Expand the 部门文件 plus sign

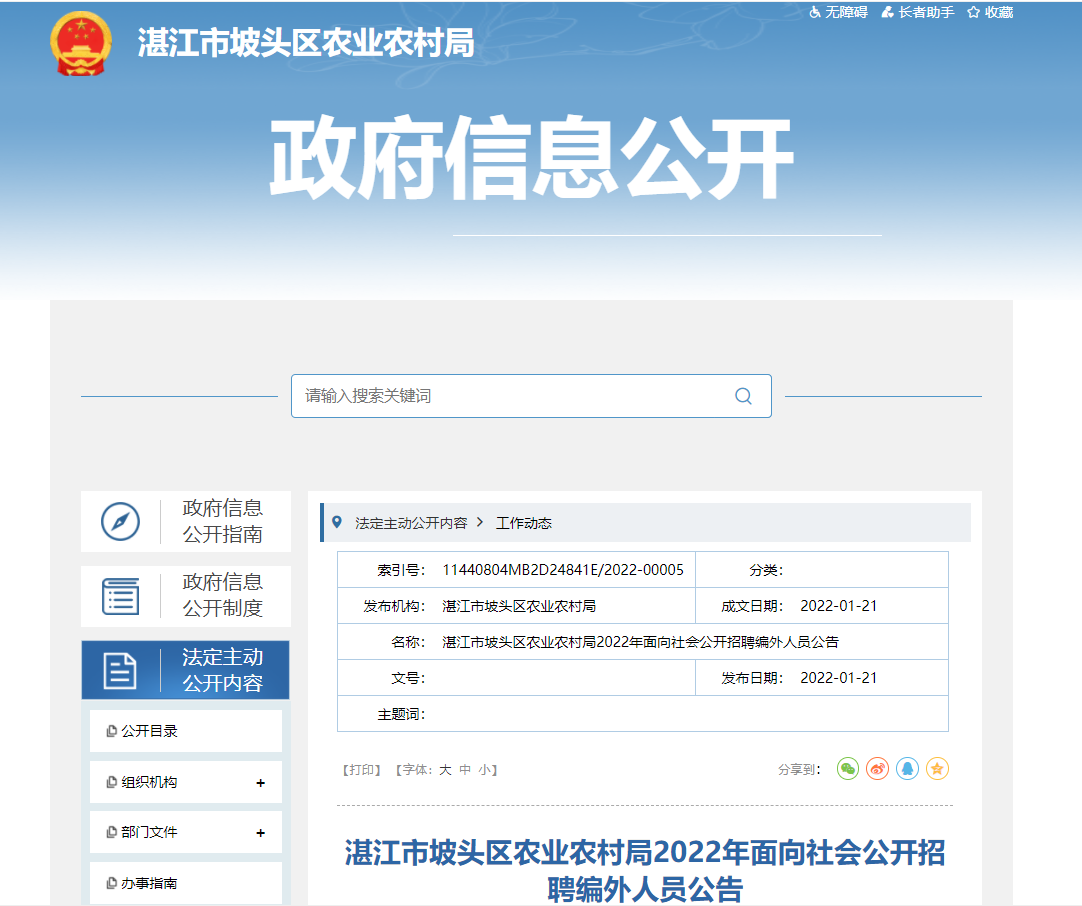click(x=260, y=833)
